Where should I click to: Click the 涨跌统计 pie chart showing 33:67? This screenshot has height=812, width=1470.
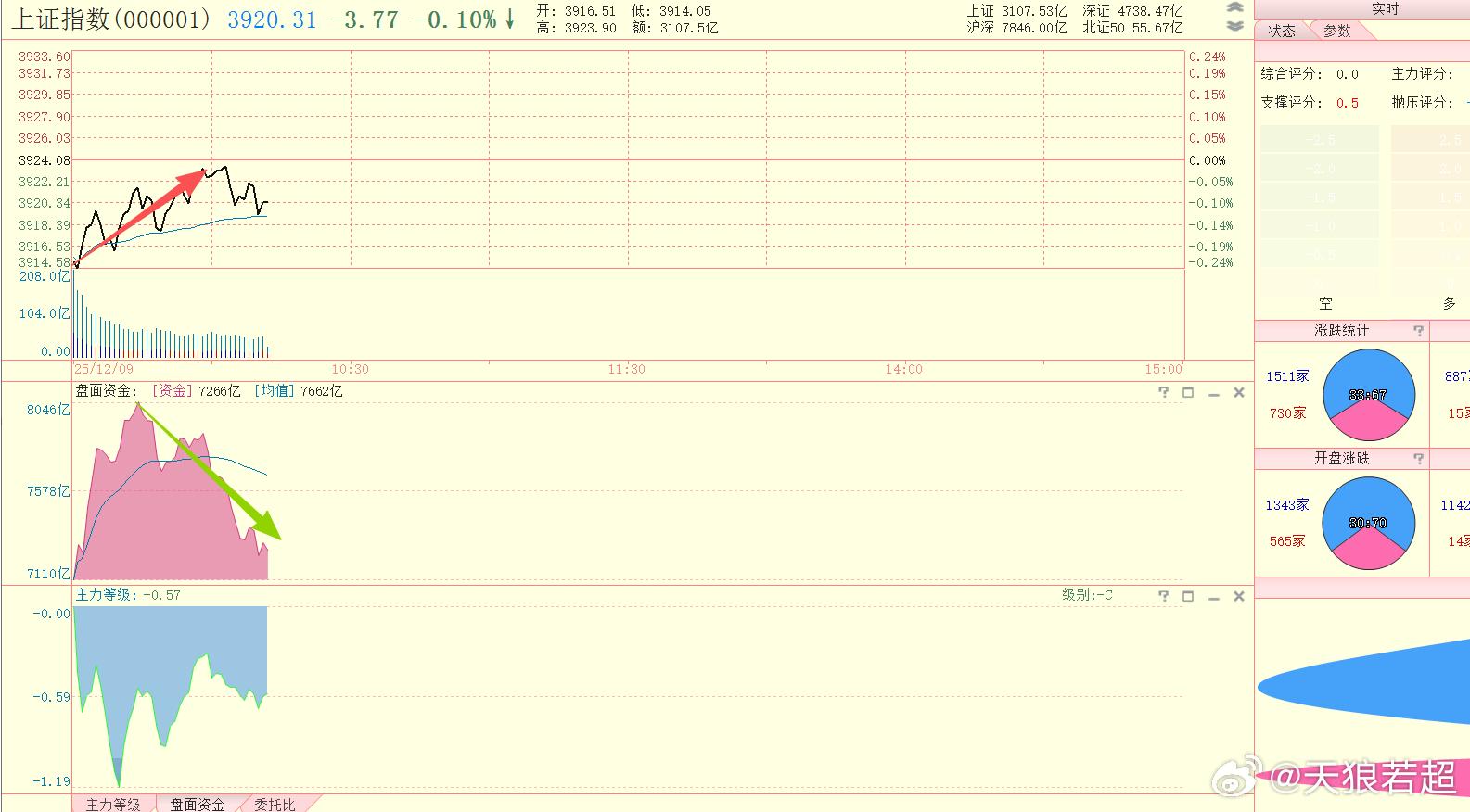pos(1369,395)
